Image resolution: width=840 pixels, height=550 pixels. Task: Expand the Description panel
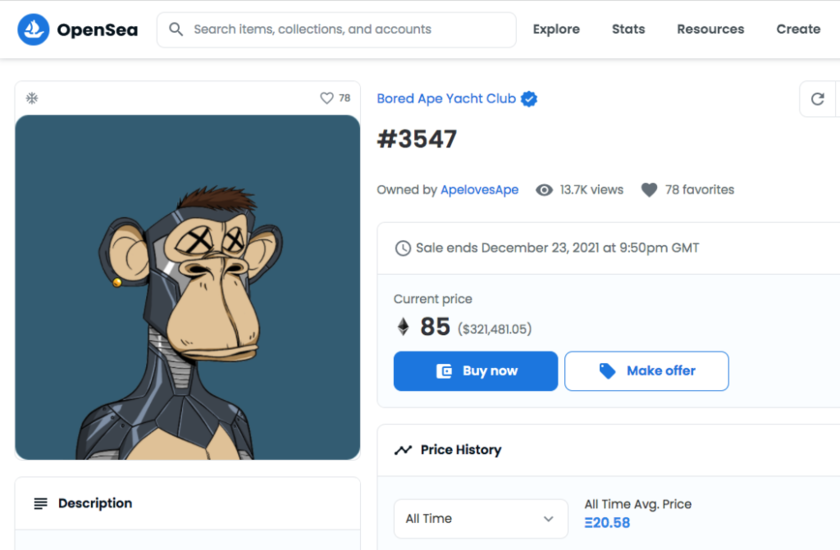coord(187,503)
